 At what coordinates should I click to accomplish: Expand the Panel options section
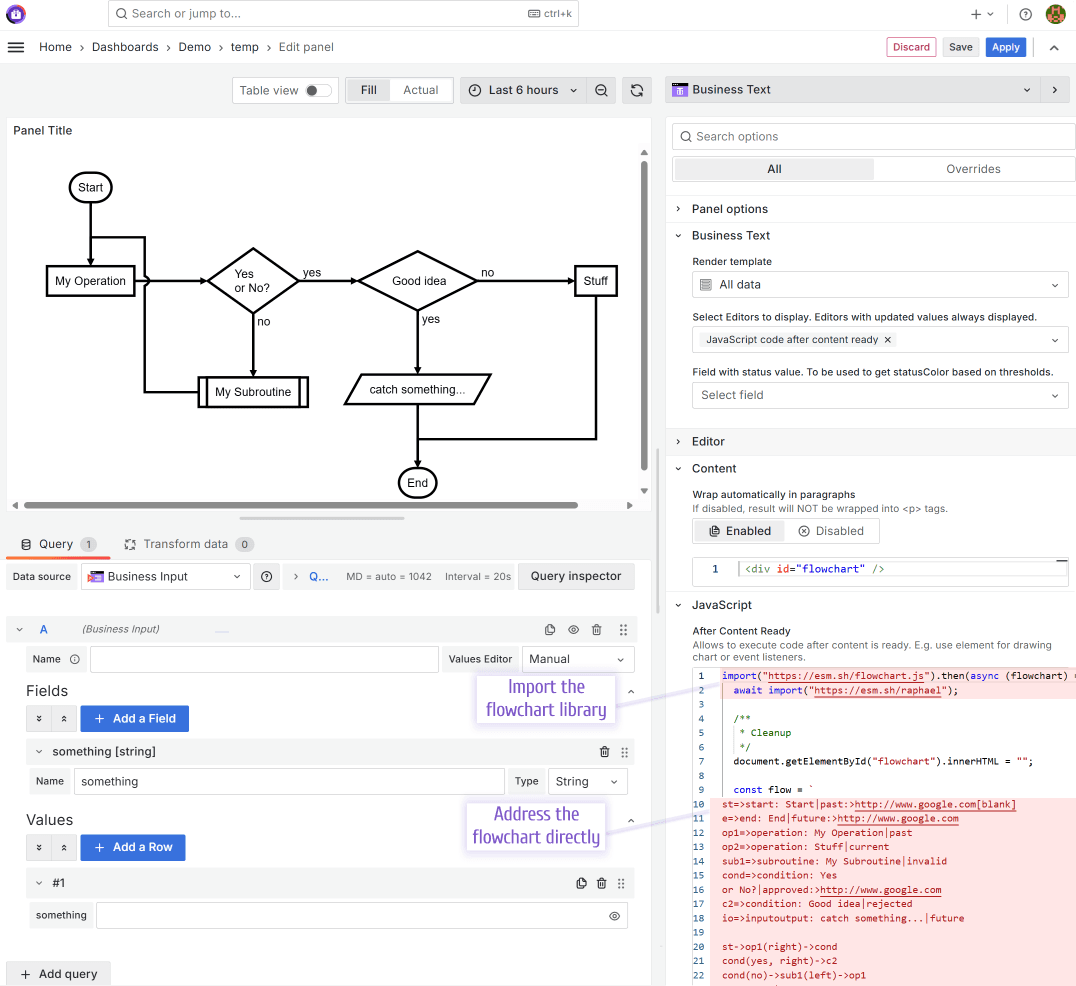[x=730, y=209]
